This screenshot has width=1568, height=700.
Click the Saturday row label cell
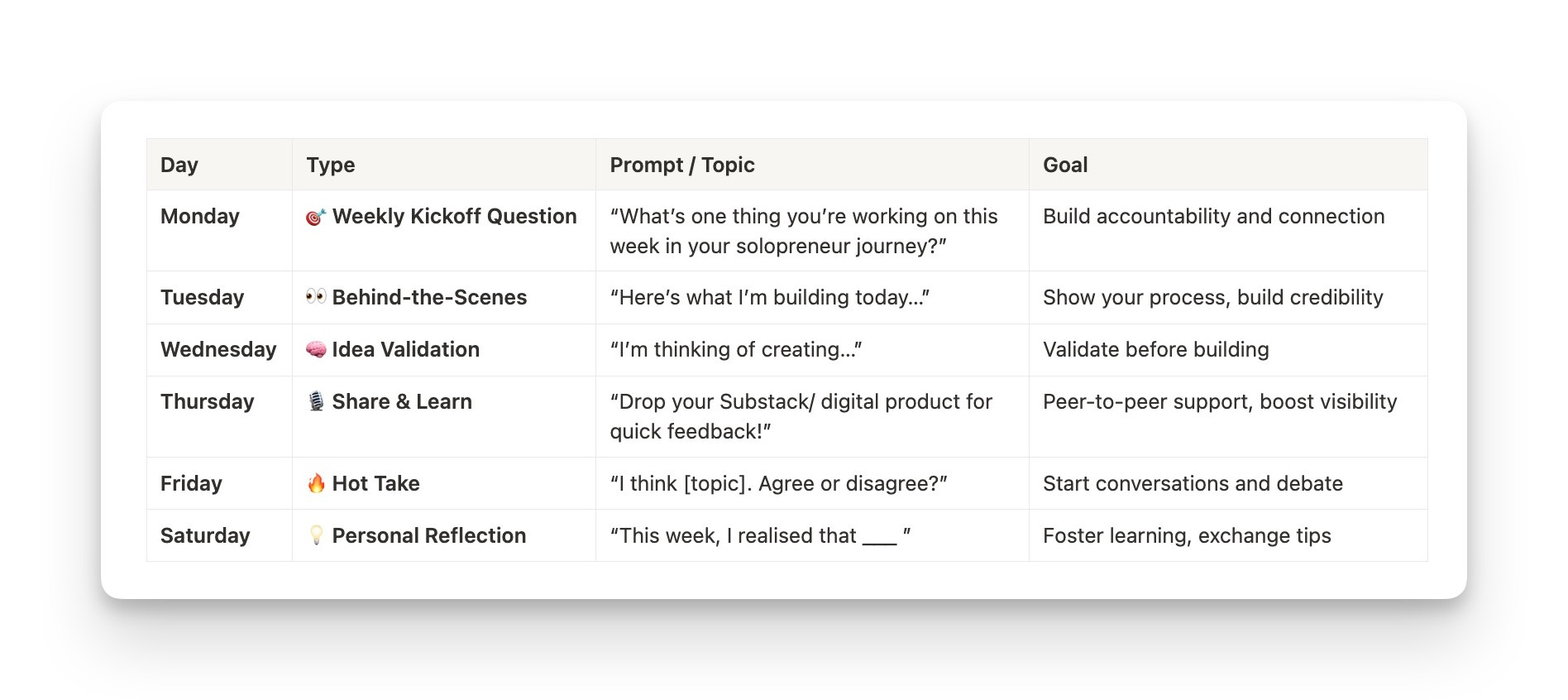[x=219, y=535]
